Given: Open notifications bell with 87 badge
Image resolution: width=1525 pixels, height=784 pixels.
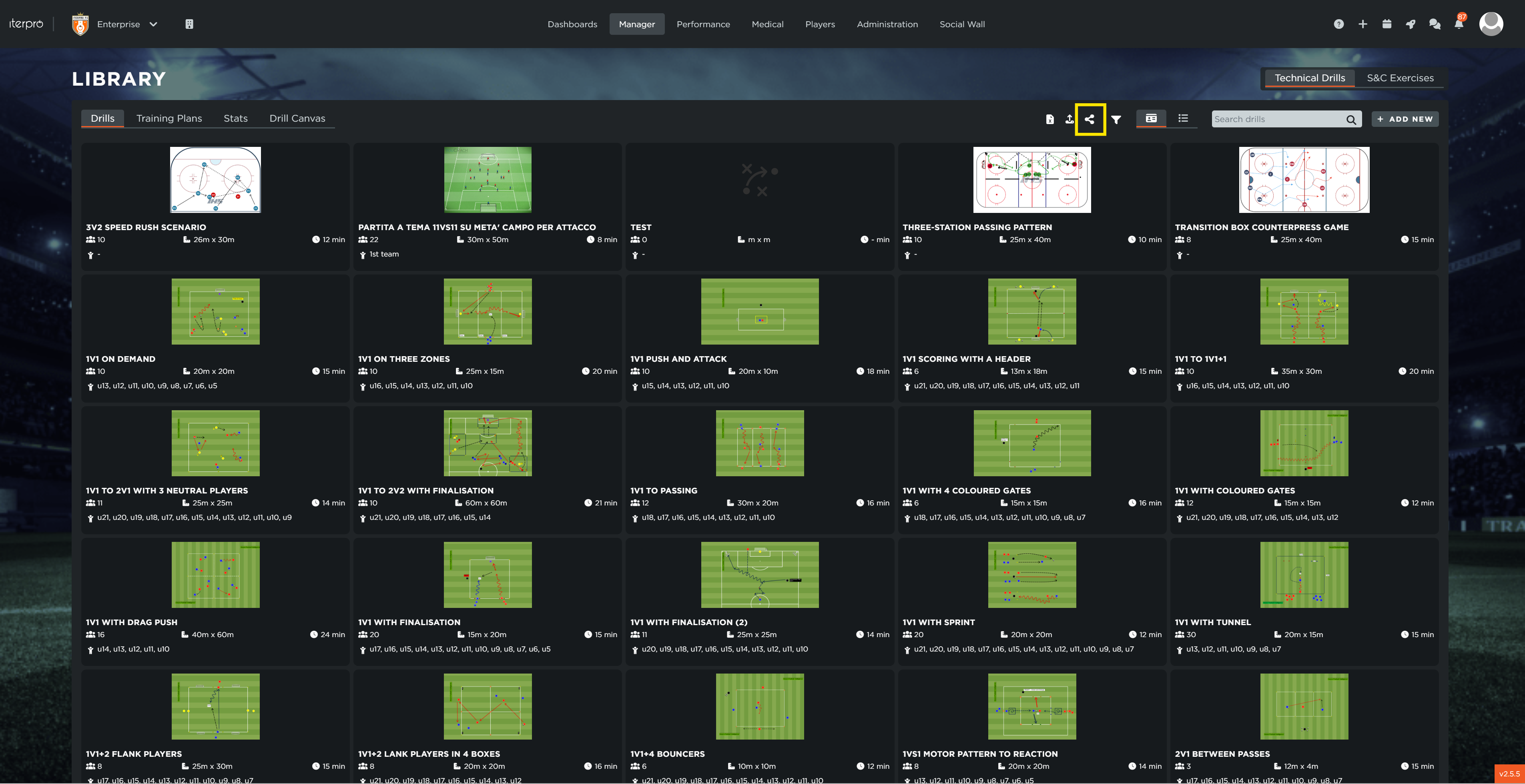Looking at the screenshot, I should pos(1459,24).
